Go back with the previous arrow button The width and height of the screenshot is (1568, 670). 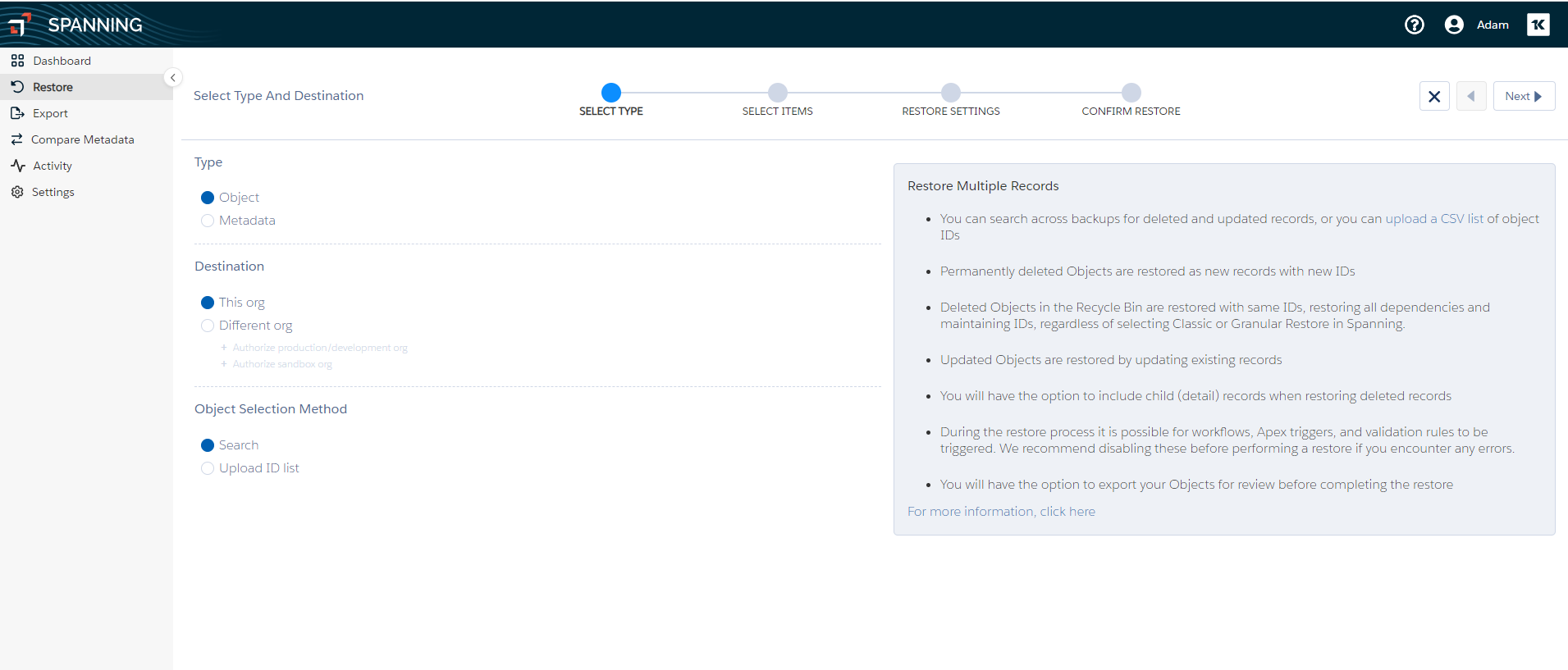tap(1471, 96)
